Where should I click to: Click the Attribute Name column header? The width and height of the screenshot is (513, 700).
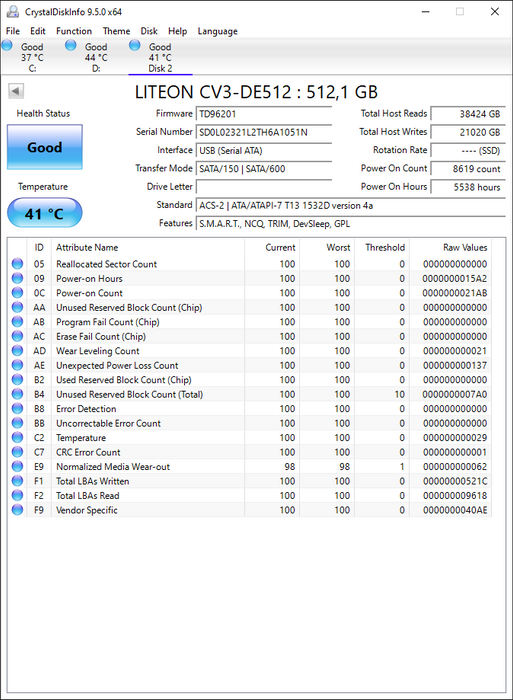pyautogui.click(x=148, y=247)
